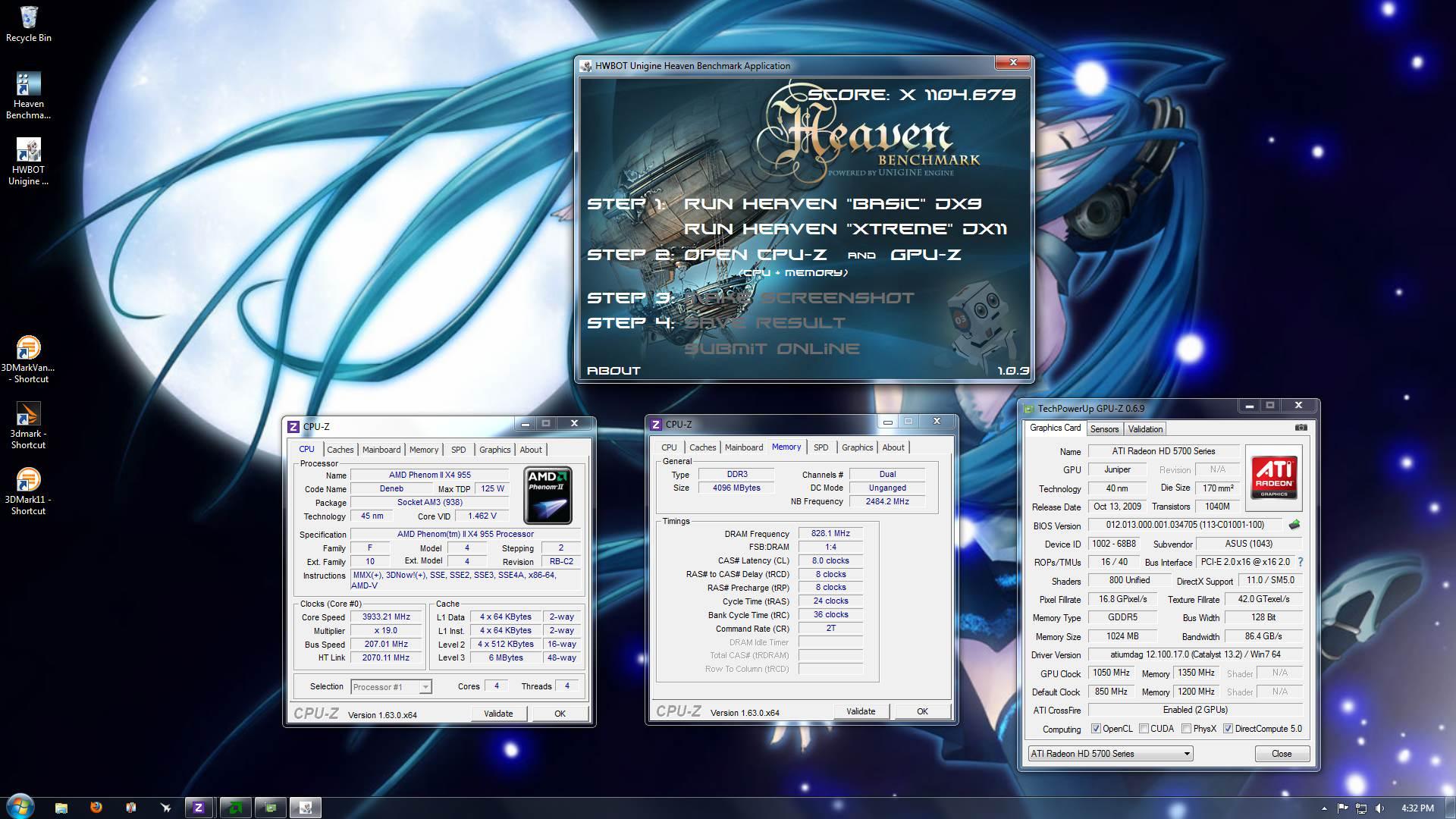The width and height of the screenshot is (1456, 819).
Task: Click the WinRAR books icon on taskbar
Action: pos(130,808)
